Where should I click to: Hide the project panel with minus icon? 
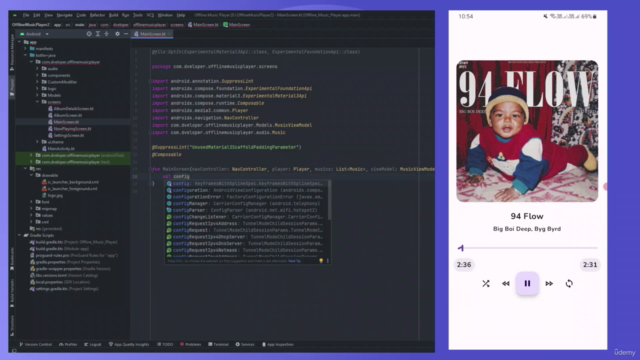pyautogui.click(x=126, y=34)
